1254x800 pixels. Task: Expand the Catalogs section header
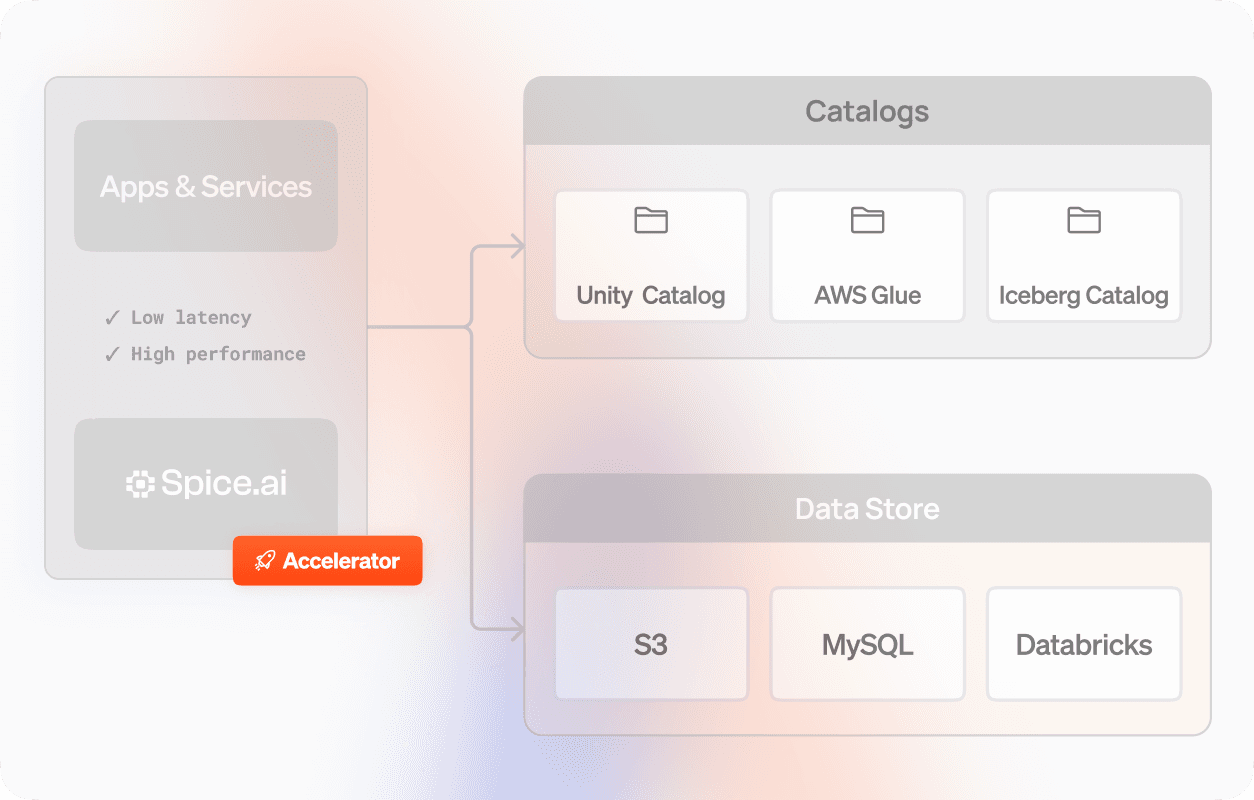tap(867, 111)
